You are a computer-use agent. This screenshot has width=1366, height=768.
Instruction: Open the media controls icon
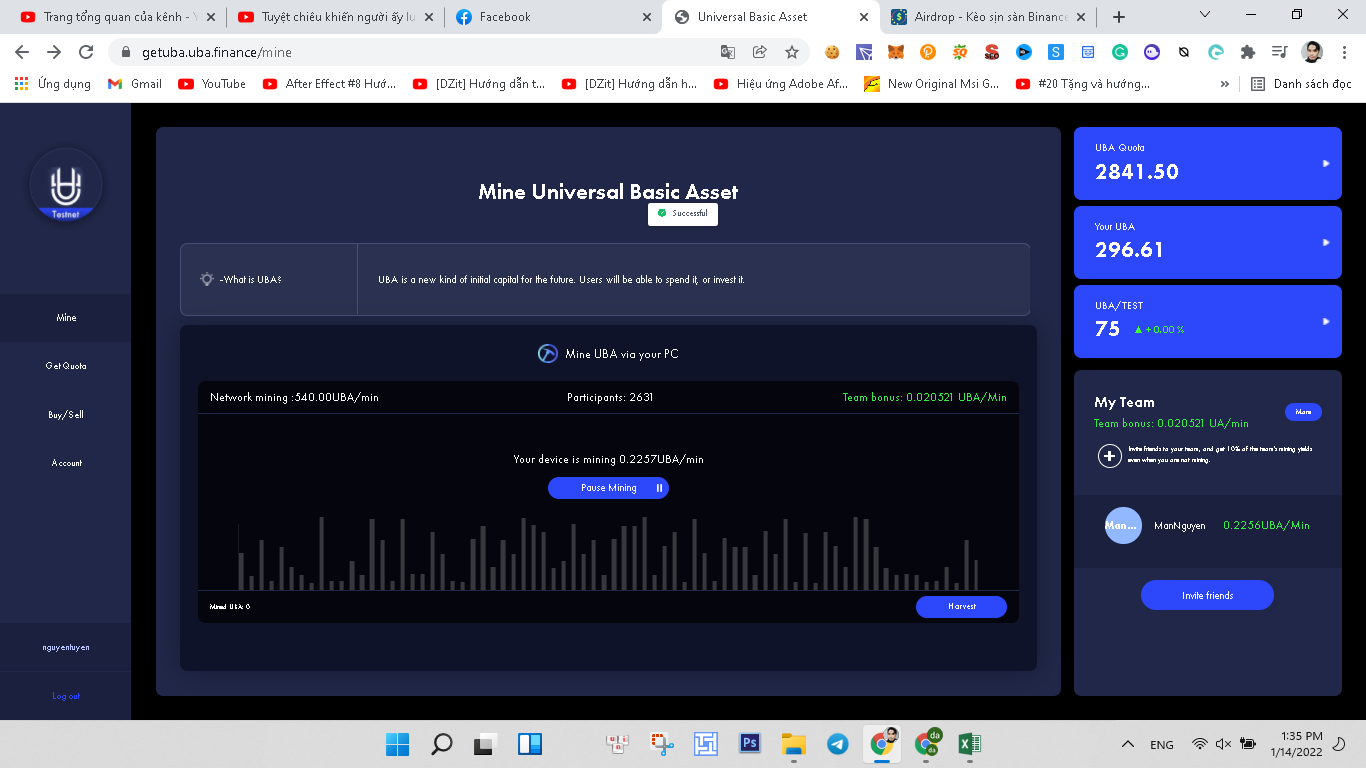(1279, 52)
